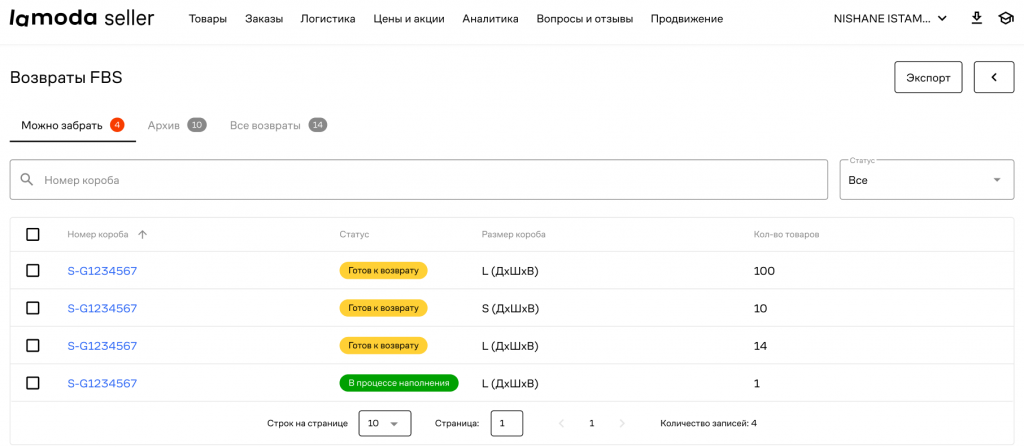Expand the NISHANE ISTAM account menu

(890, 18)
